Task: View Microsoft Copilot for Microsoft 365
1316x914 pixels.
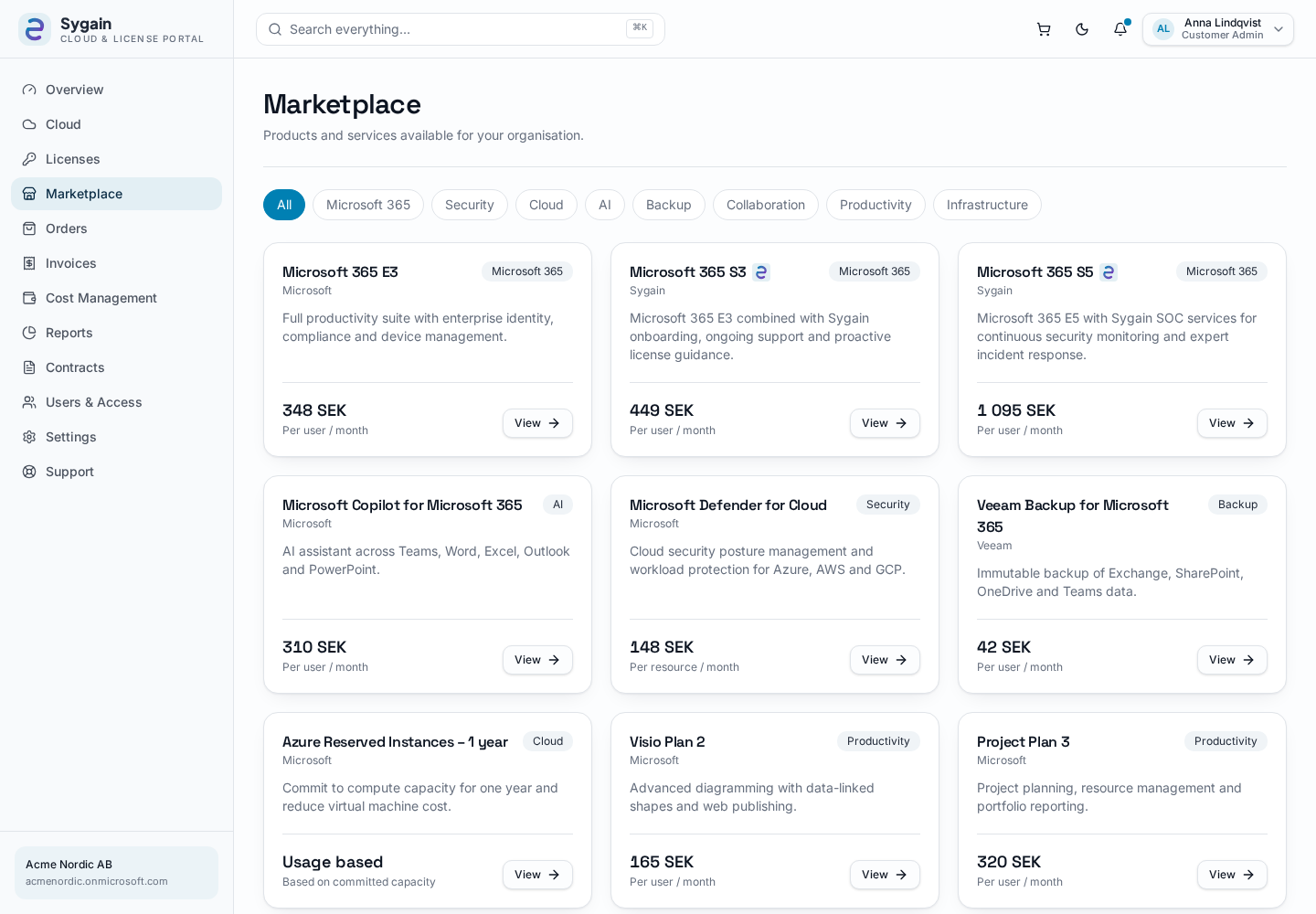Action: click(537, 660)
